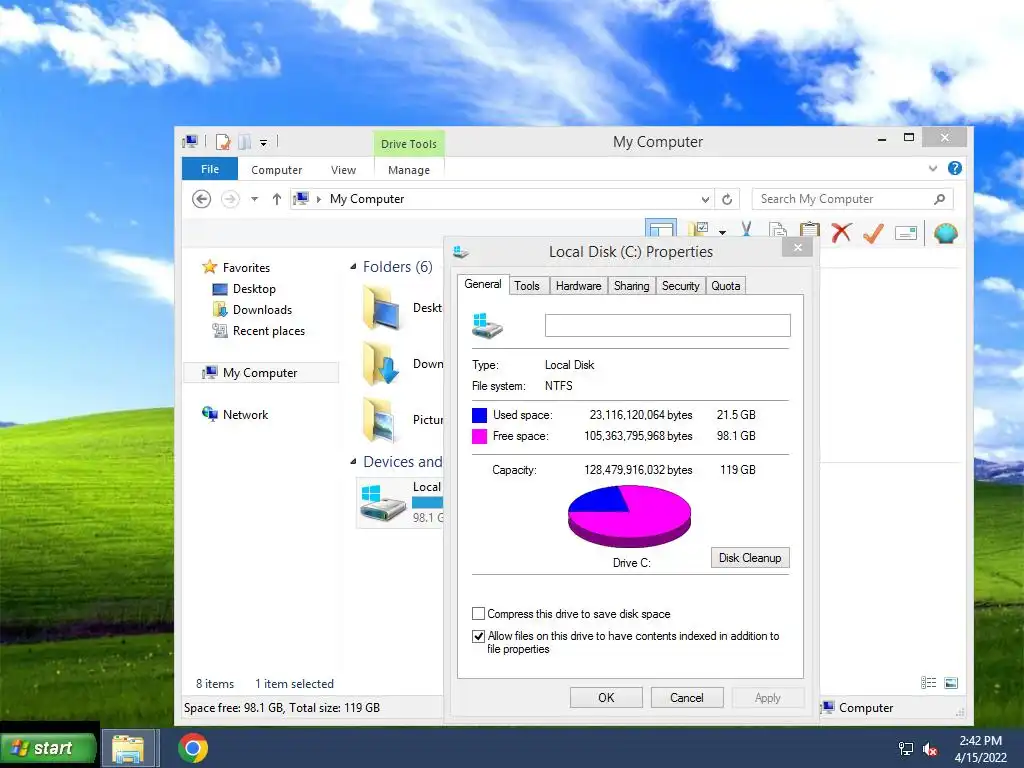Select Desktop in navigation pane
The image size is (1024, 768).
(254, 289)
